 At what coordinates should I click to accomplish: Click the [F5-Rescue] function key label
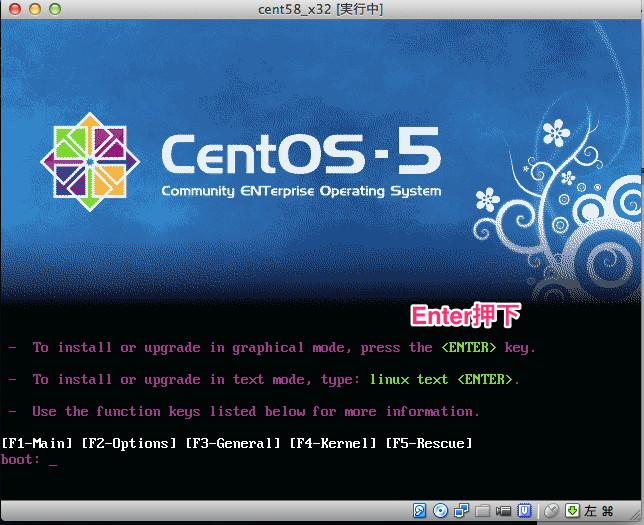click(x=429, y=443)
